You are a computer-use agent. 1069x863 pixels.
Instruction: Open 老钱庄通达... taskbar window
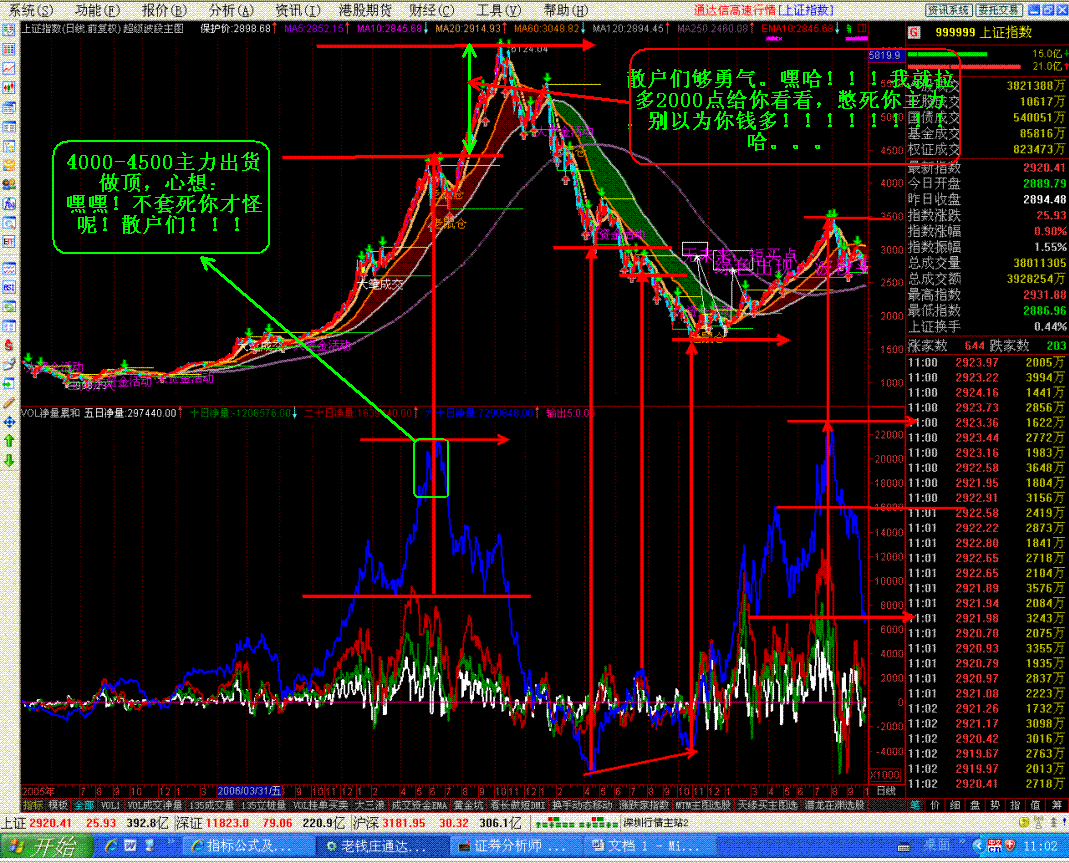[x=384, y=846]
